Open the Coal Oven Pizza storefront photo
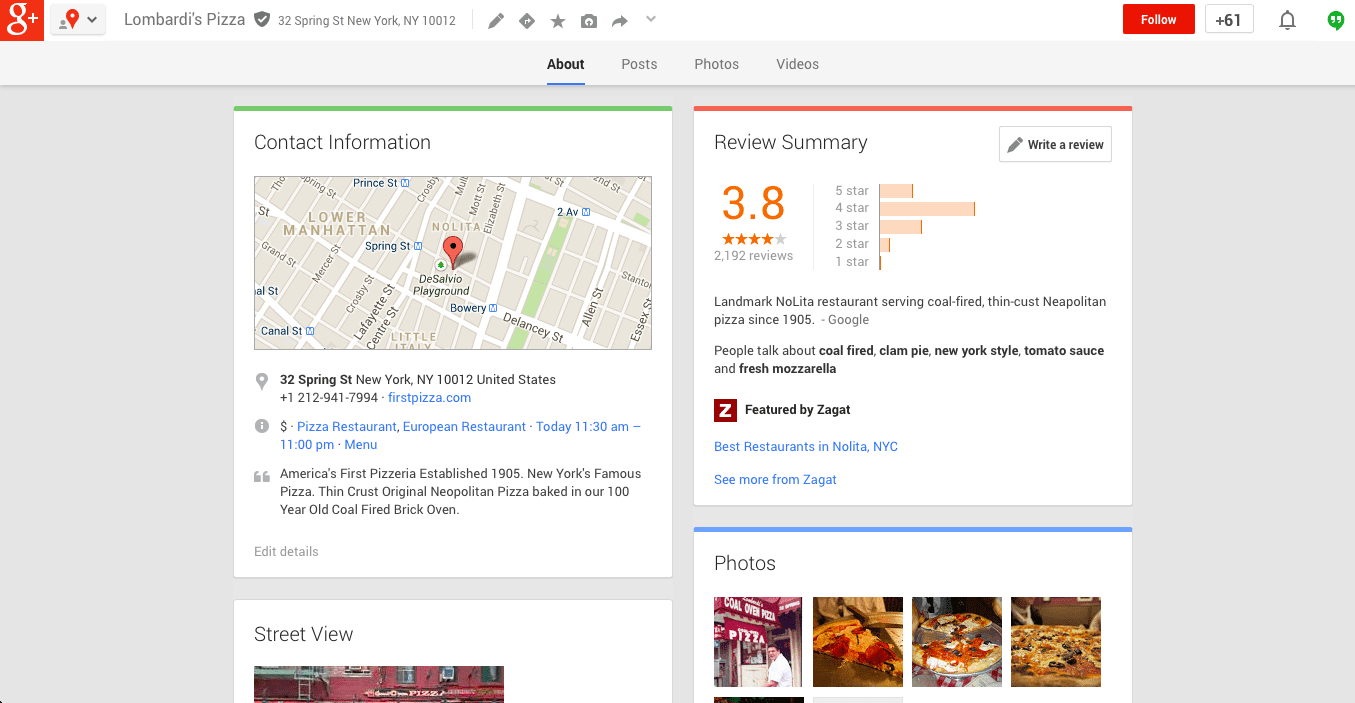The width and height of the screenshot is (1355, 703). 758,642
